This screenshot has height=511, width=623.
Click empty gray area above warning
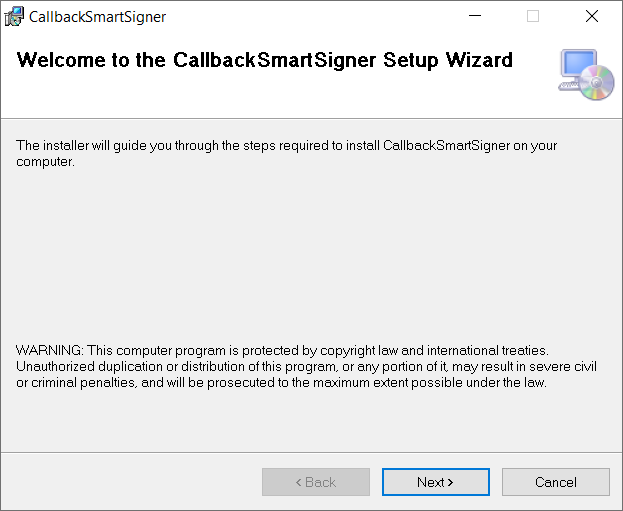tap(310, 254)
